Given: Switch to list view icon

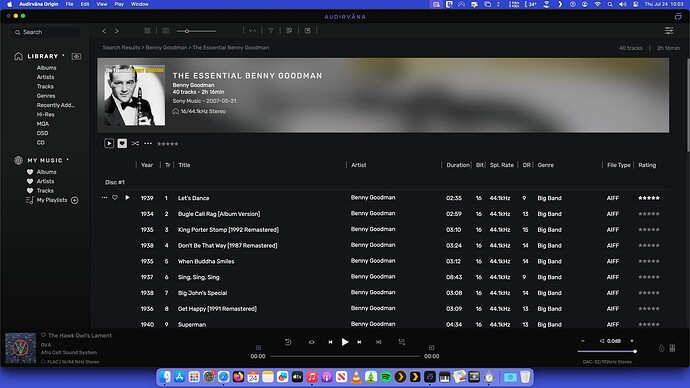Looking at the screenshot, I should click(165, 30).
